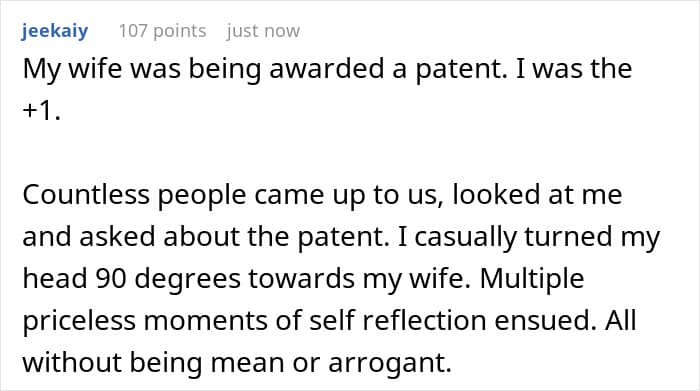Click the last line without being mean
The image size is (700, 391).
click(237, 362)
